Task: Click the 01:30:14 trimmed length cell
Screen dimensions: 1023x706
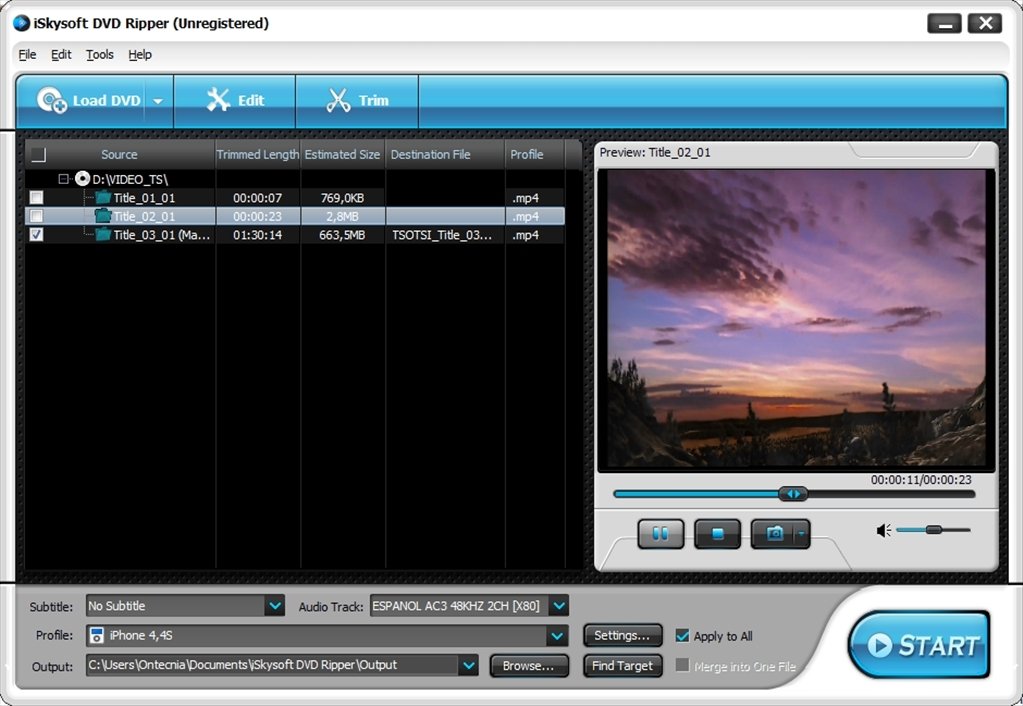Action: point(258,235)
